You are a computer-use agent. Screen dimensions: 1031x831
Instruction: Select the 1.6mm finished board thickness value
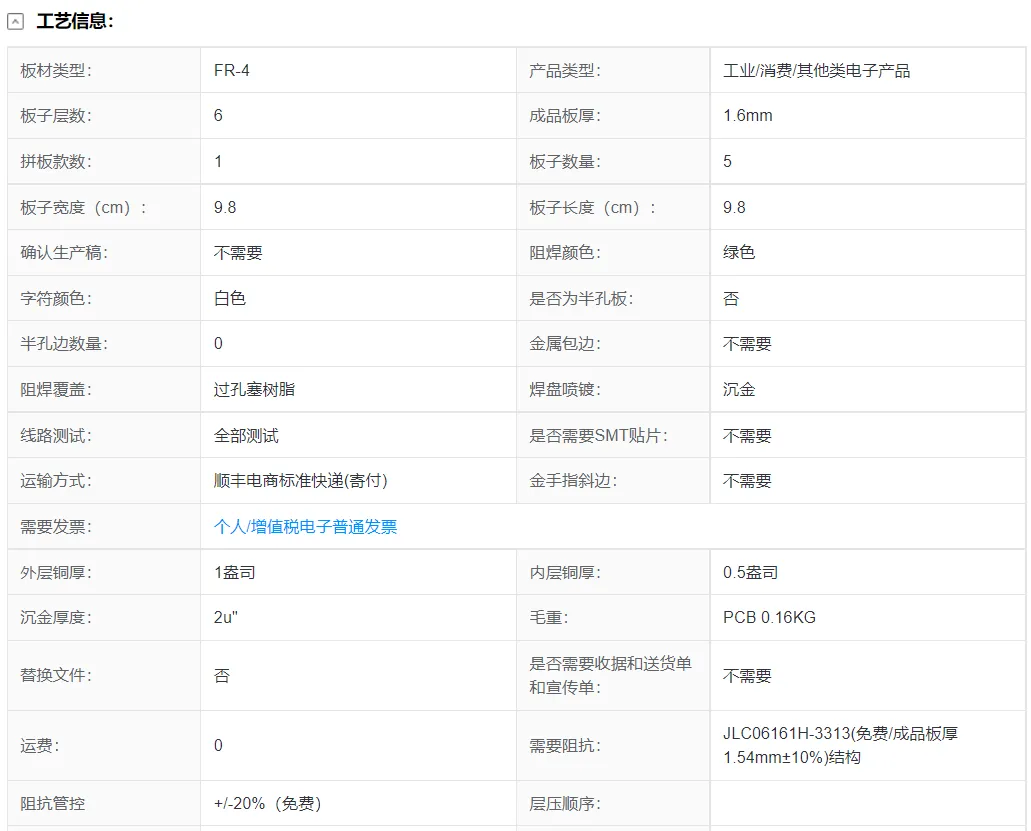(747, 115)
